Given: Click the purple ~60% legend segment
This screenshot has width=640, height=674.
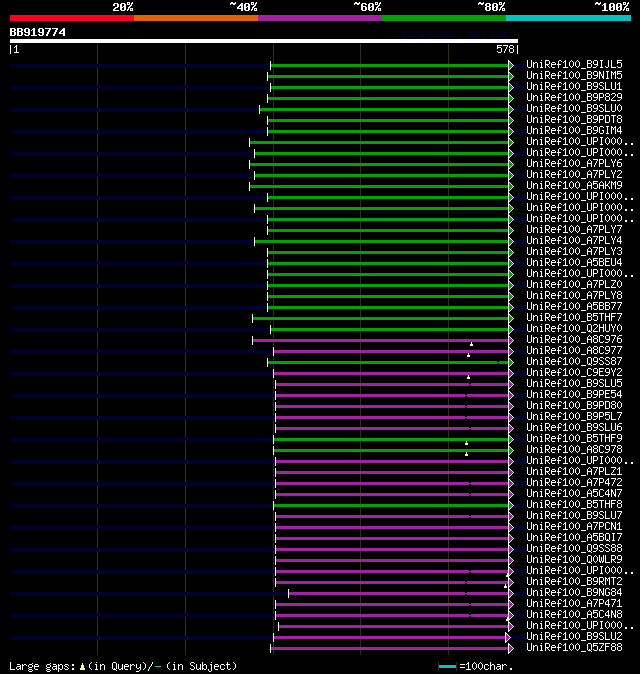Looking at the screenshot, I should click(320, 18).
